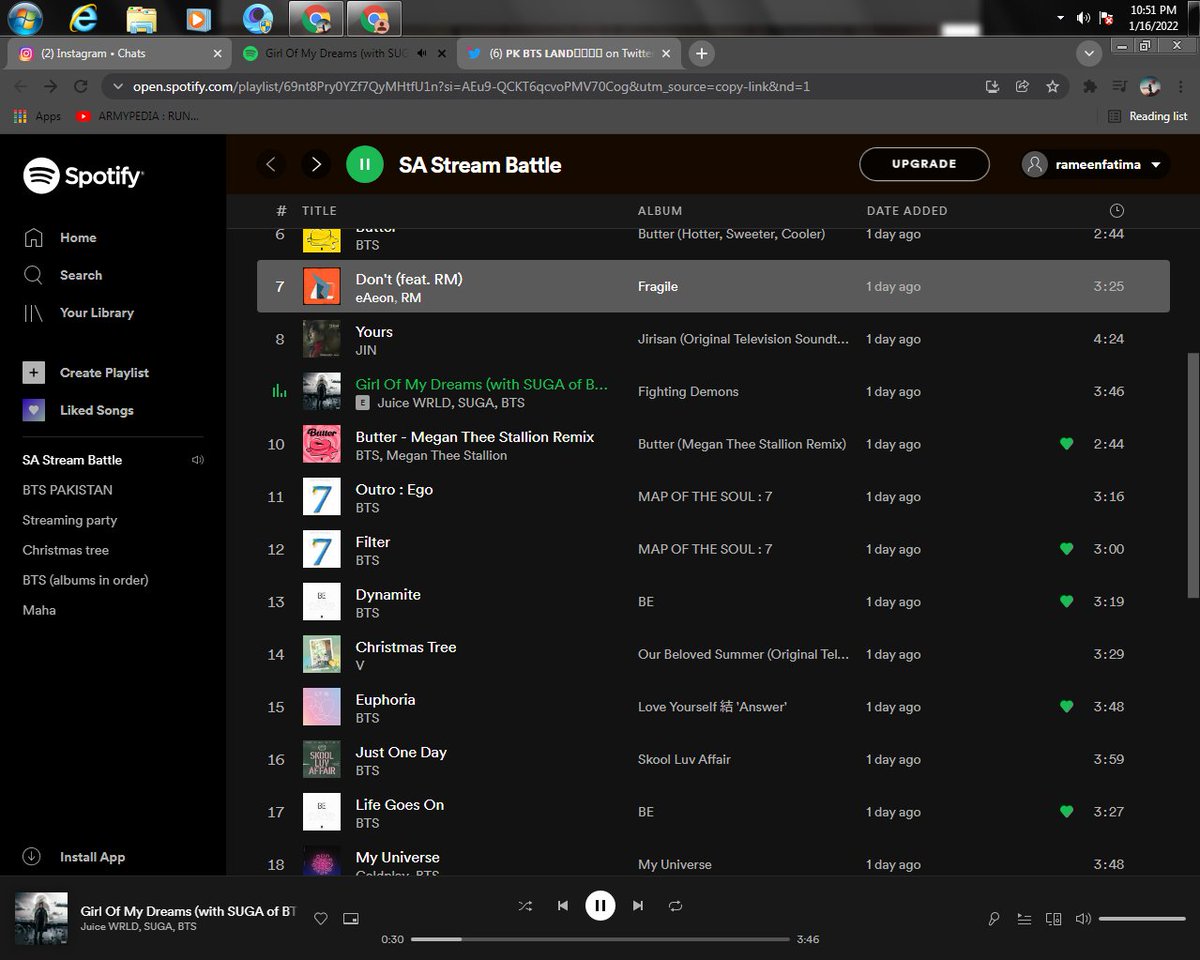This screenshot has width=1200, height=960.
Task: Bookmark this page with the star icon
Action: pos(1052,87)
